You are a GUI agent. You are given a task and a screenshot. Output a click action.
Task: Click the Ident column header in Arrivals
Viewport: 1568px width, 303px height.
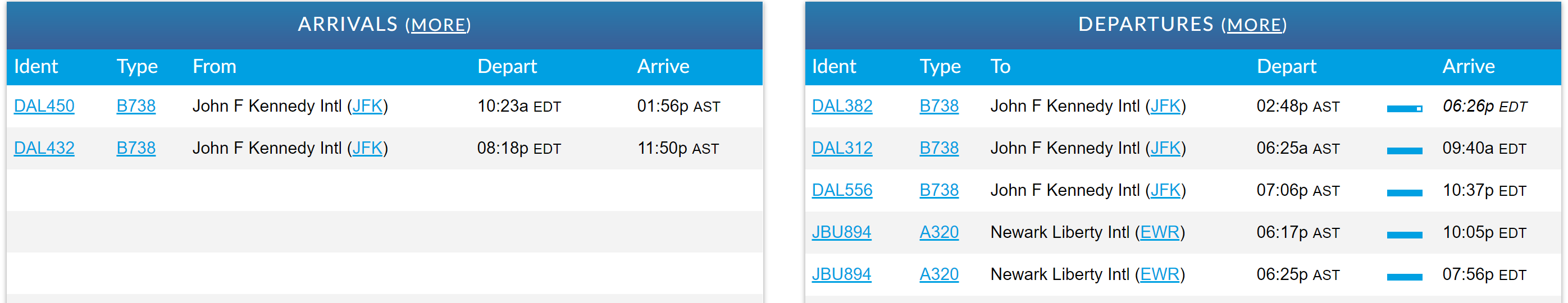[x=36, y=66]
